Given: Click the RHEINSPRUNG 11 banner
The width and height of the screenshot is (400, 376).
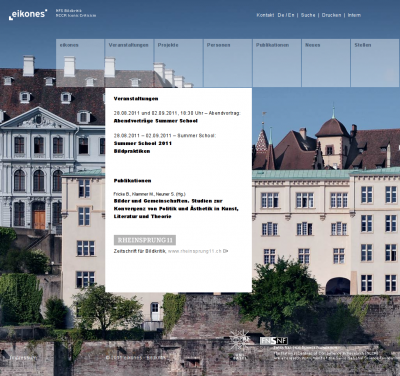Looking at the screenshot, I should coord(145,240).
